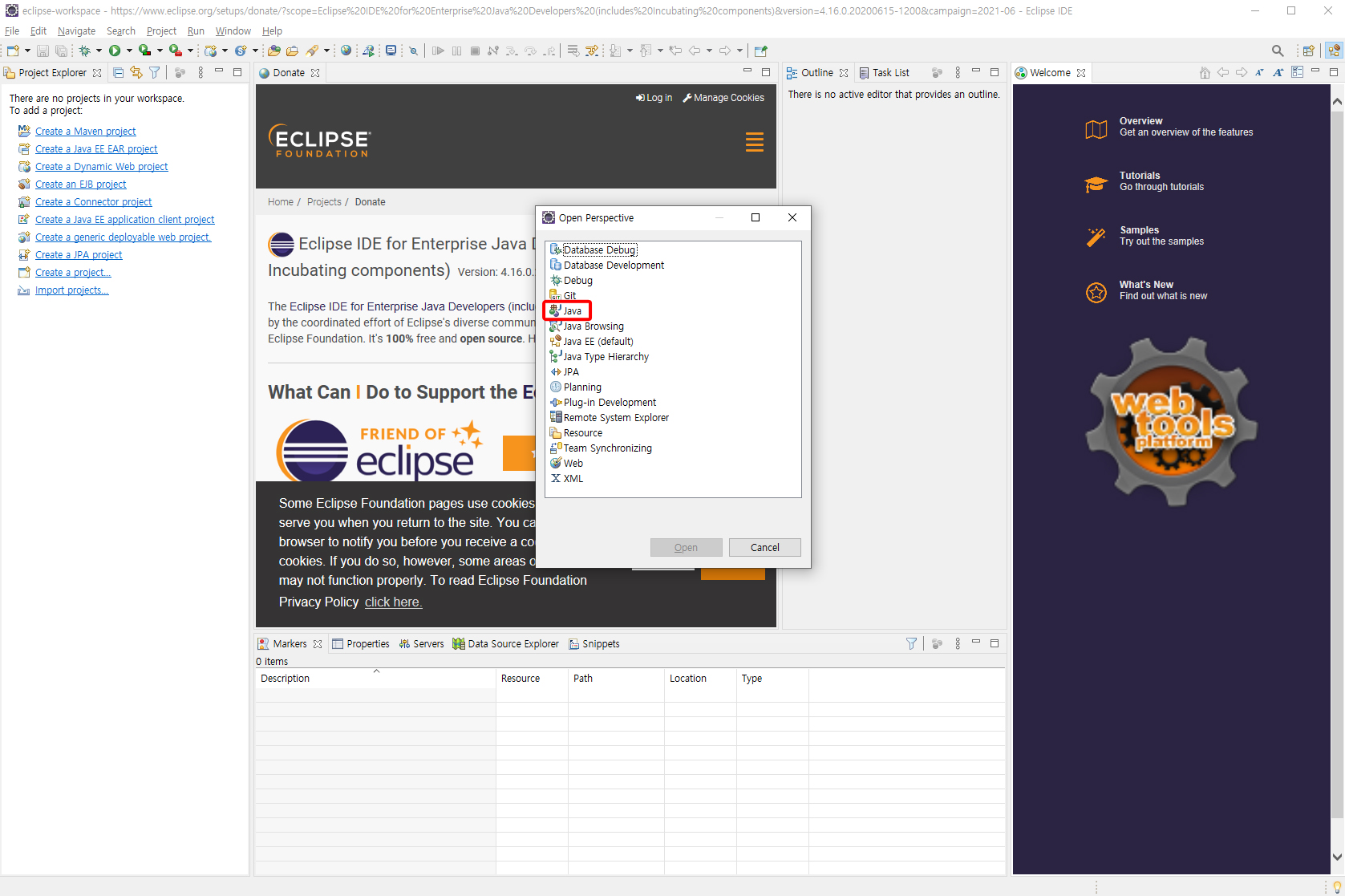This screenshot has height=896, width=1345.
Task: Open the web browser globe icon in toolbar
Action: coord(346,51)
